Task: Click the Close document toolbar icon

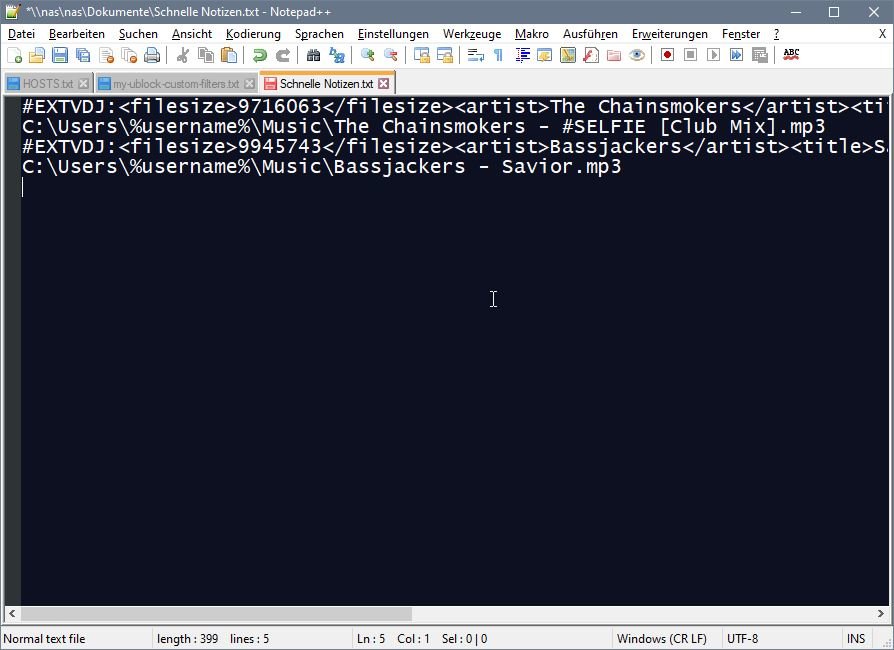Action: [106, 55]
